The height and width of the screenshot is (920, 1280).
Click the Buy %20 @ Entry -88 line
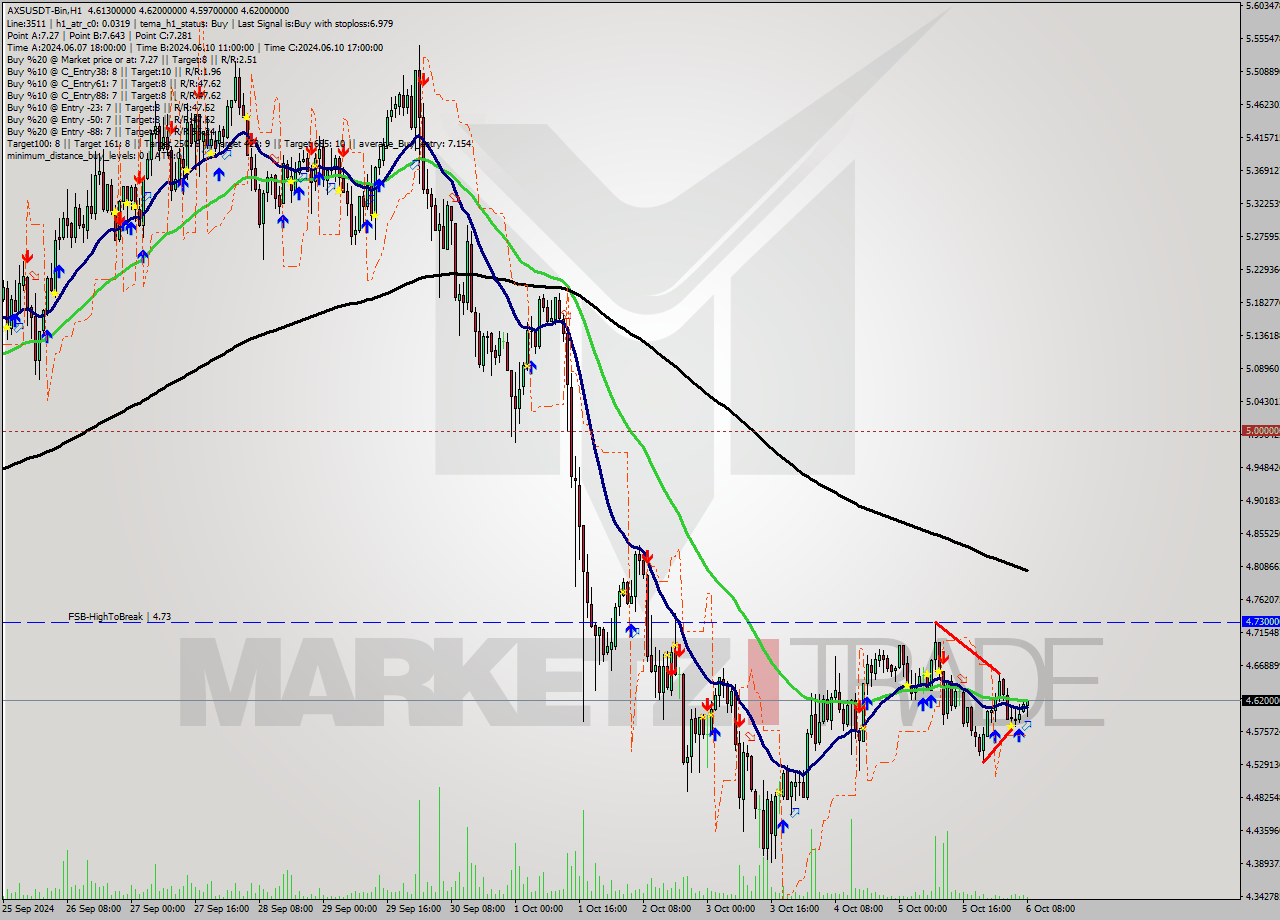pyautogui.click(x=110, y=132)
